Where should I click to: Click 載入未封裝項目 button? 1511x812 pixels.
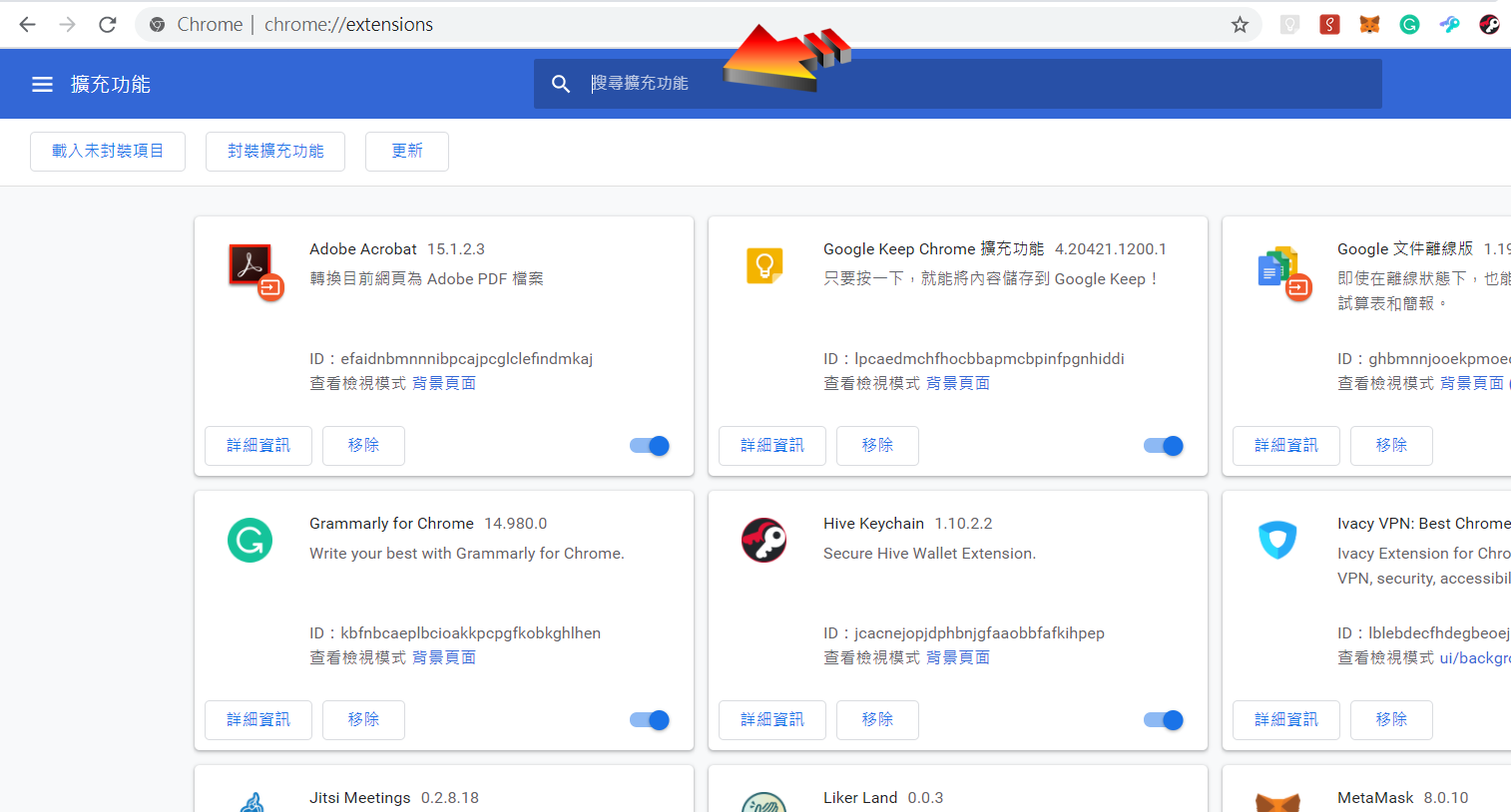[108, 152]
